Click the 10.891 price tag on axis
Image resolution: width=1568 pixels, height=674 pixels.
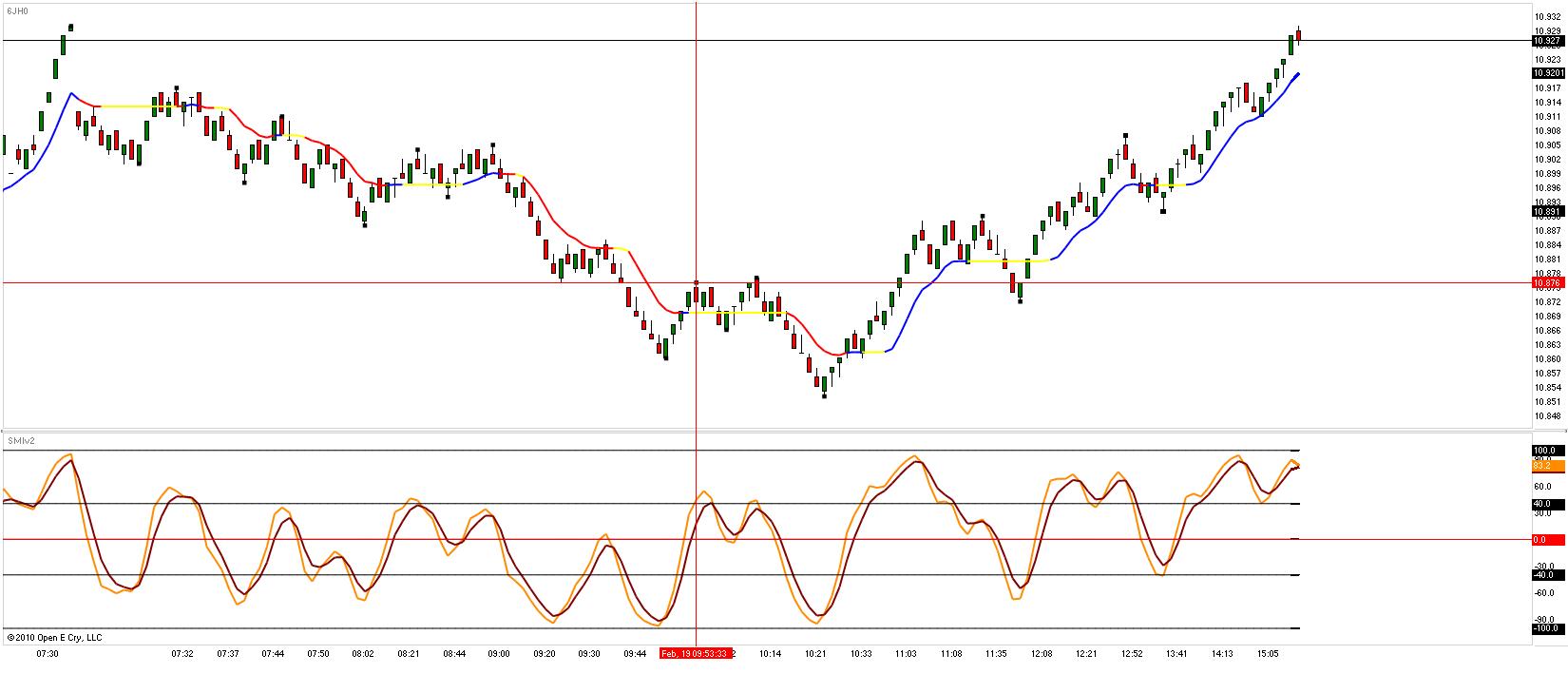coord(1546,211)
